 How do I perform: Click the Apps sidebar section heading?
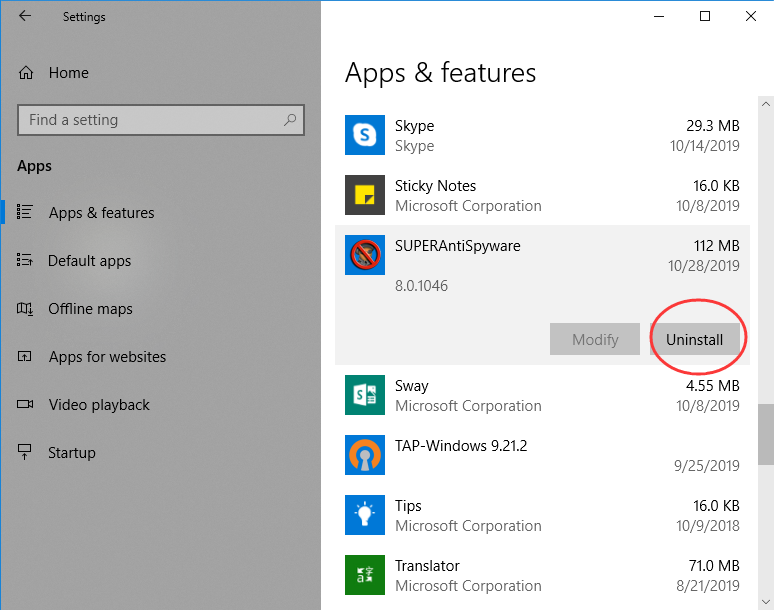tap(34, 166)
